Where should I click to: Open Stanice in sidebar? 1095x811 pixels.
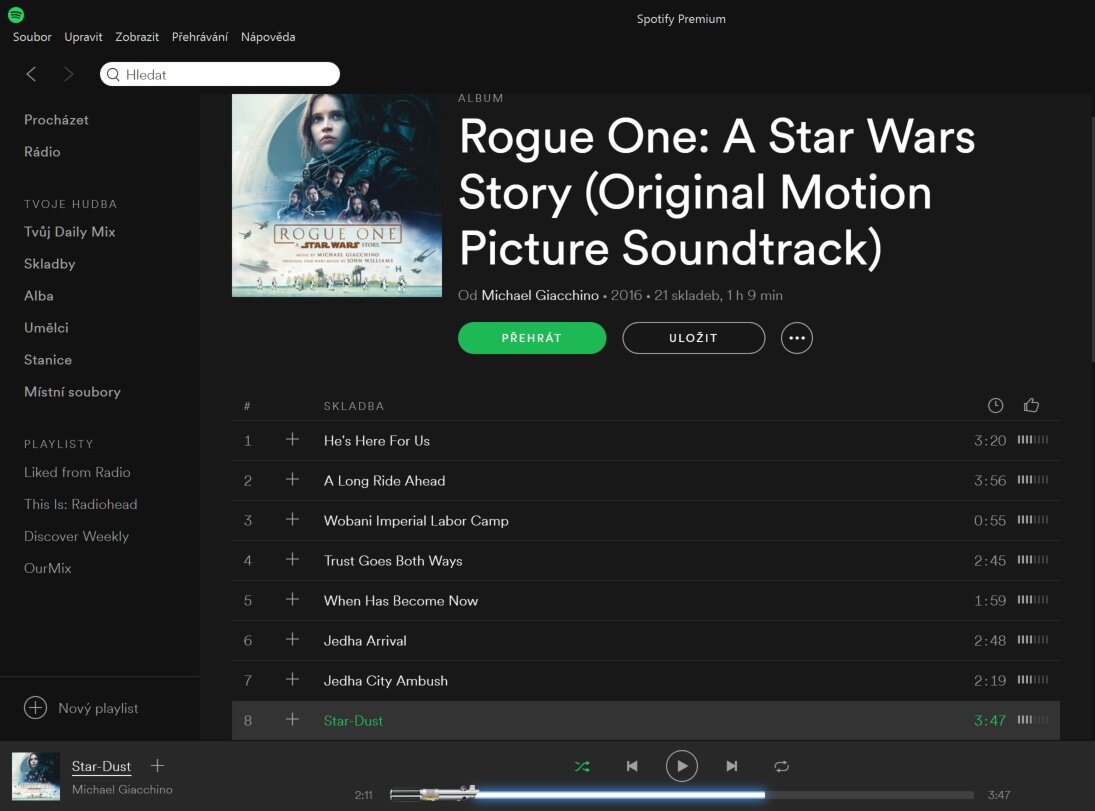point(48,360)
